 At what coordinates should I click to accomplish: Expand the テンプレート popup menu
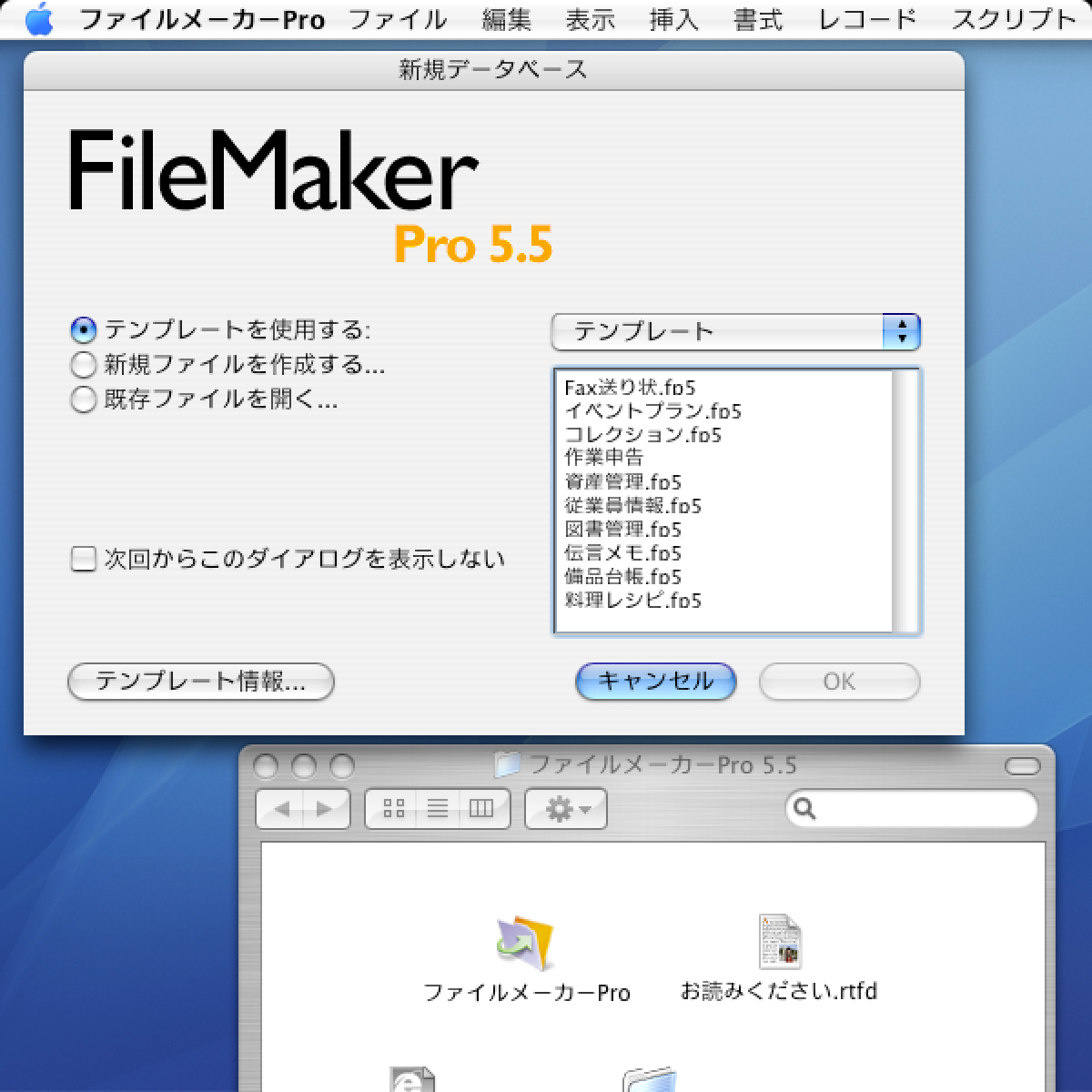coord(735,332)
